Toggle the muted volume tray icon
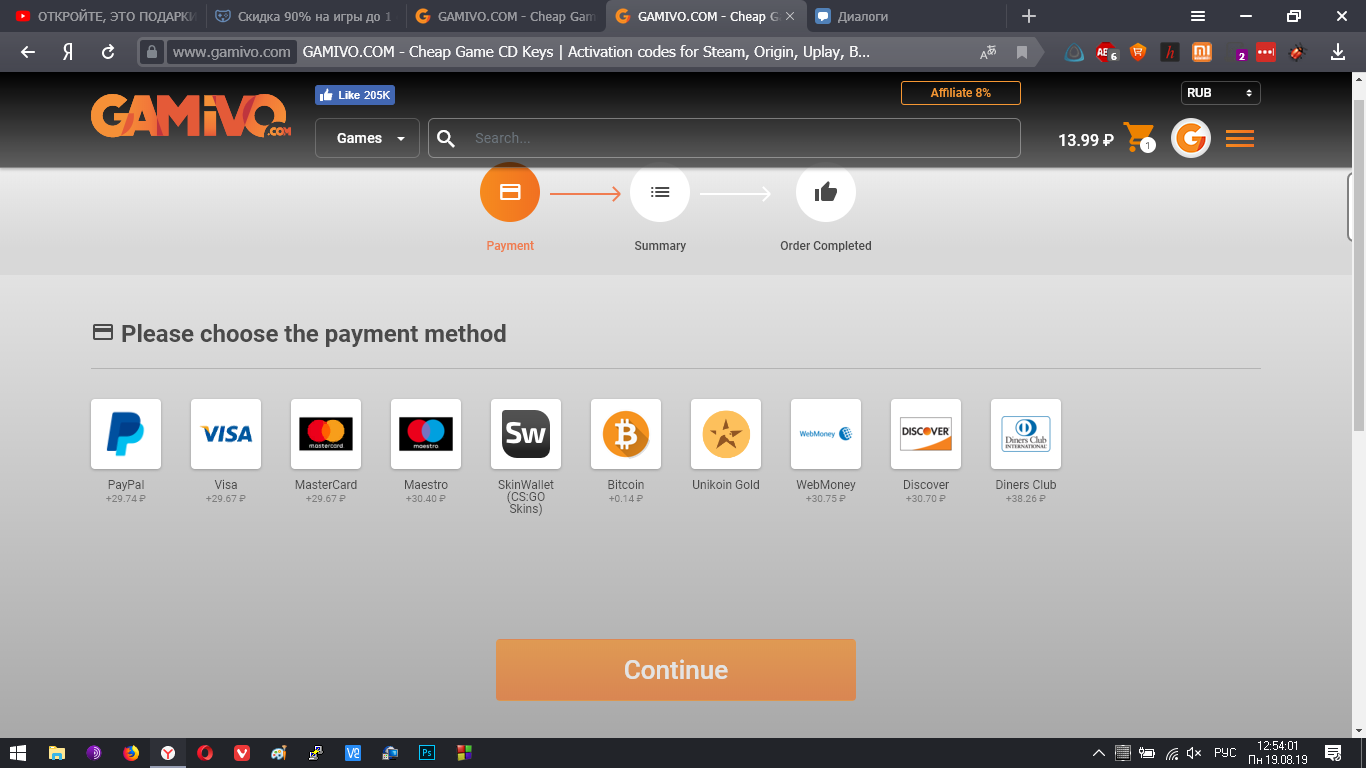1366x768 pixels. [x=1194, y=753]
